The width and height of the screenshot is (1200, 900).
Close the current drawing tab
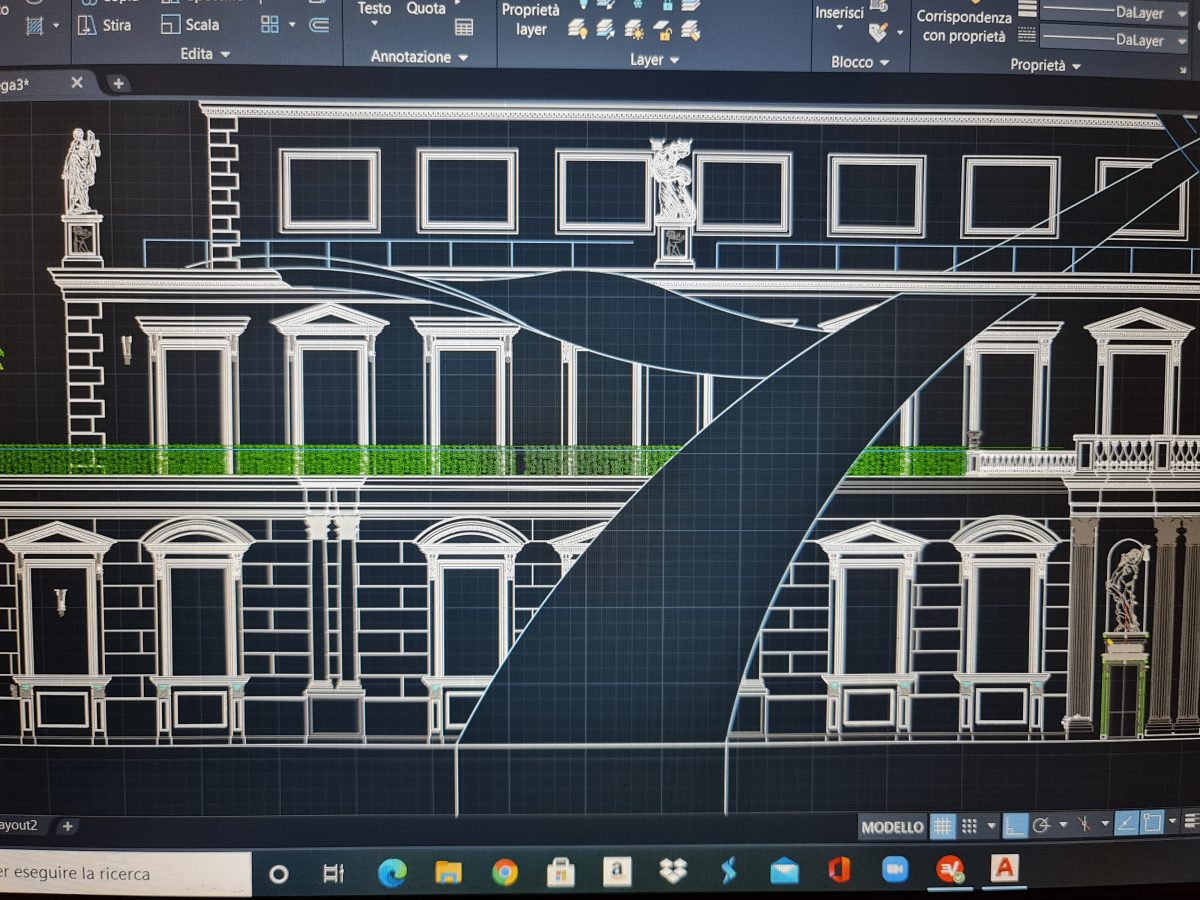[x=77, y=83]
